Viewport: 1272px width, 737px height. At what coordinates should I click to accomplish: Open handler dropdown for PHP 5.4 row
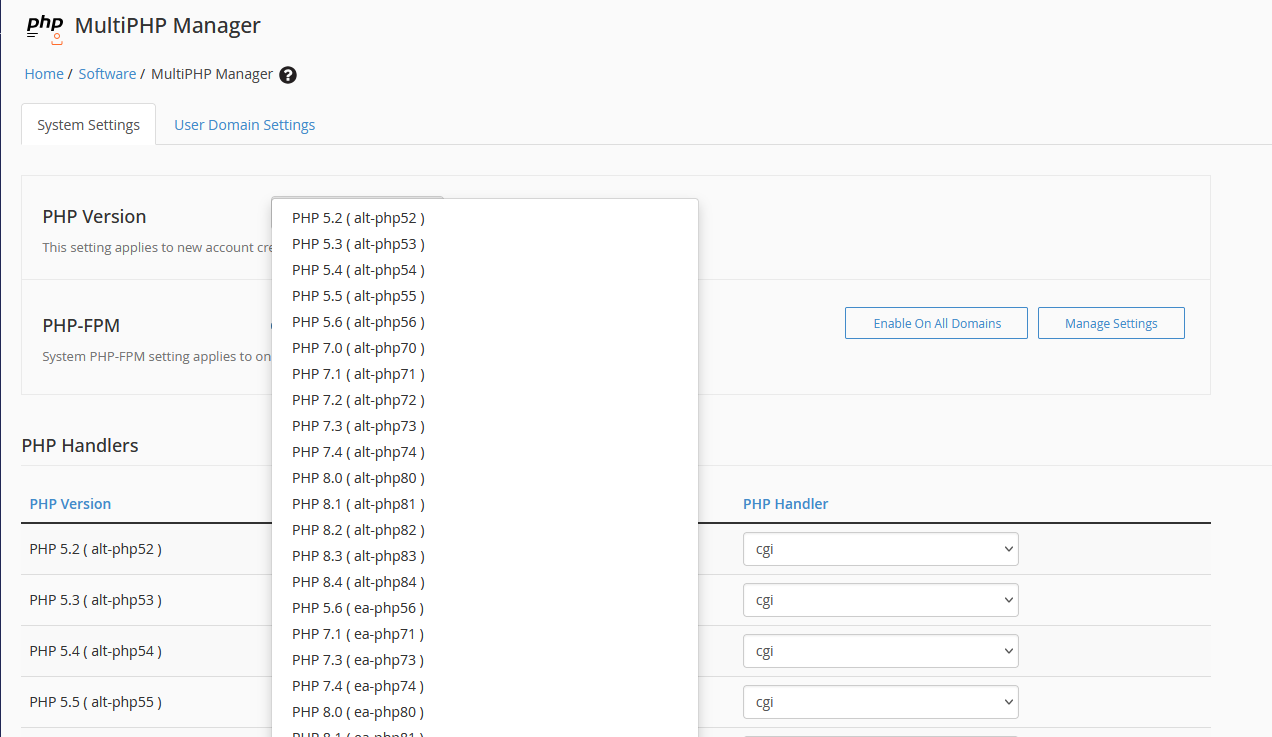880,651
